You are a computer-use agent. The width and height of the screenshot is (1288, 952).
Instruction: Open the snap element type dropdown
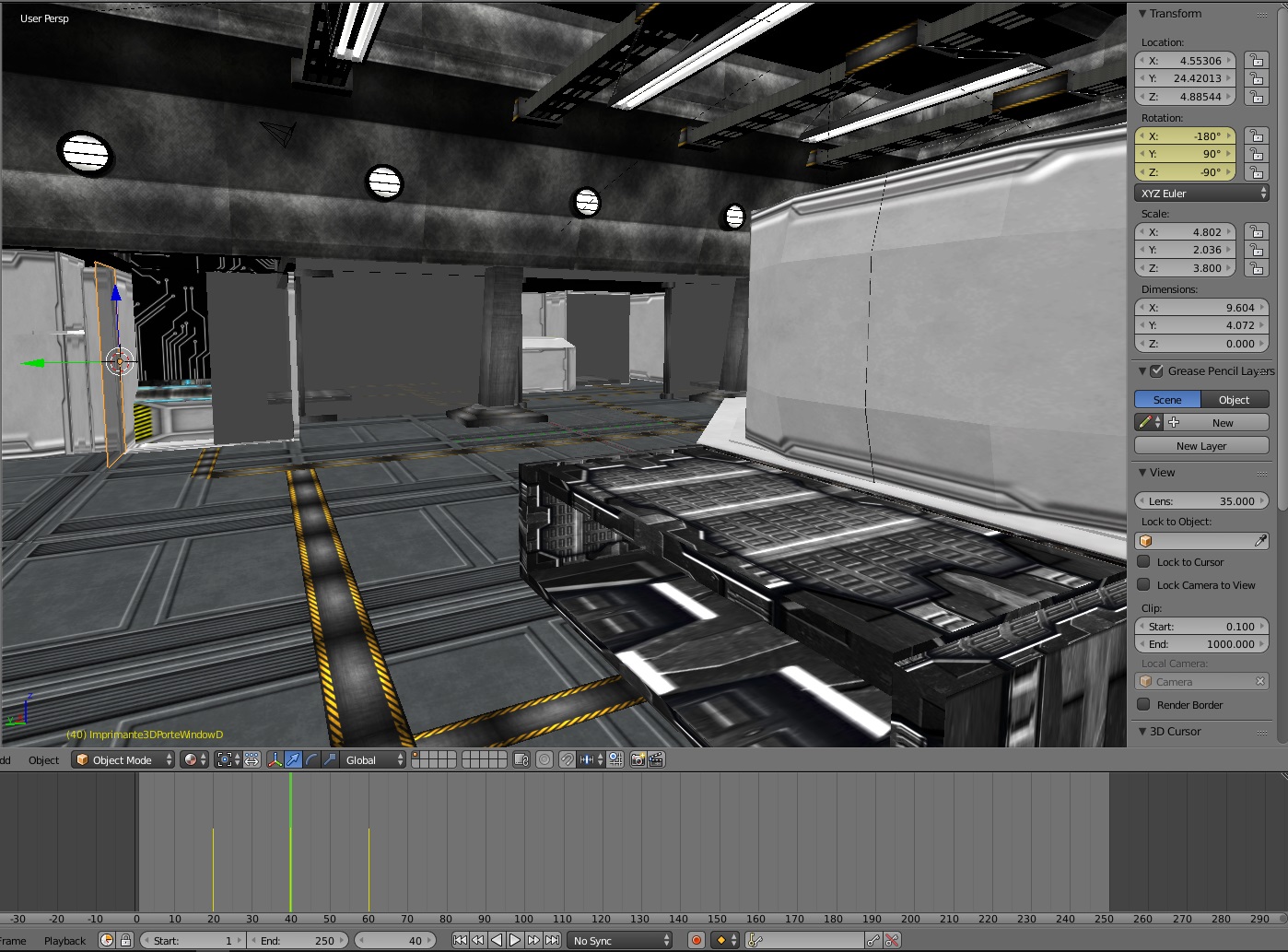[x=591, y=759]
